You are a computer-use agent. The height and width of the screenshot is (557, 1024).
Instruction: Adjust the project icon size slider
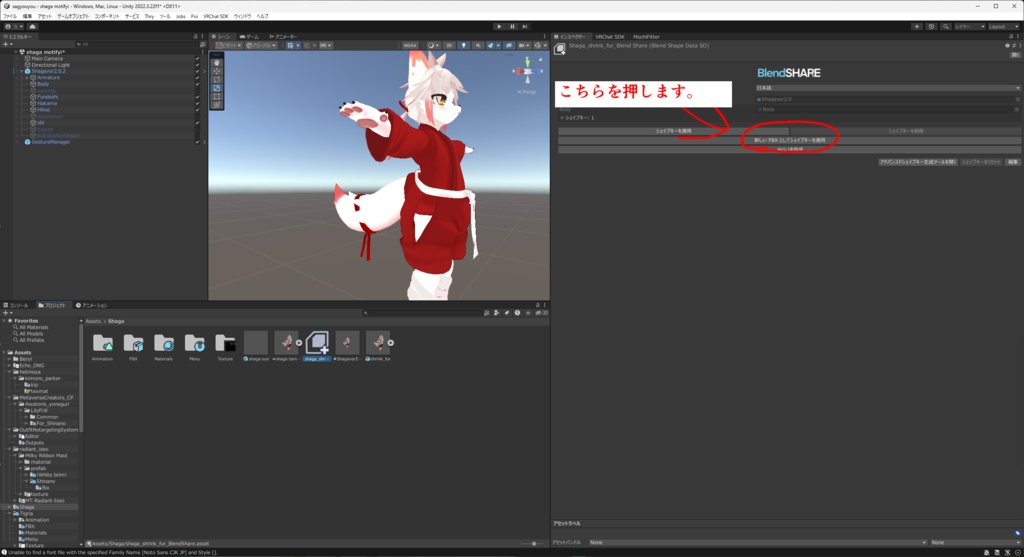tap(534, 543)
